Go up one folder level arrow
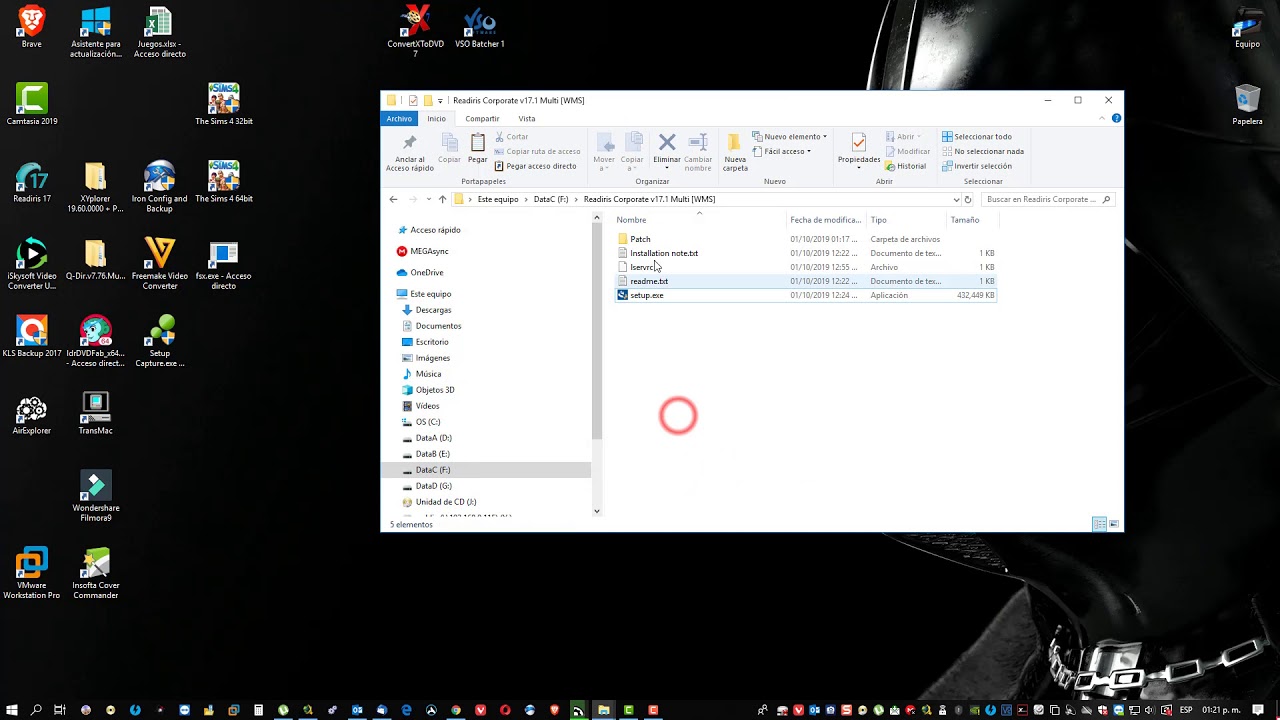The width and height of the screenshot is (1280, 720). [x=442, y=199]
